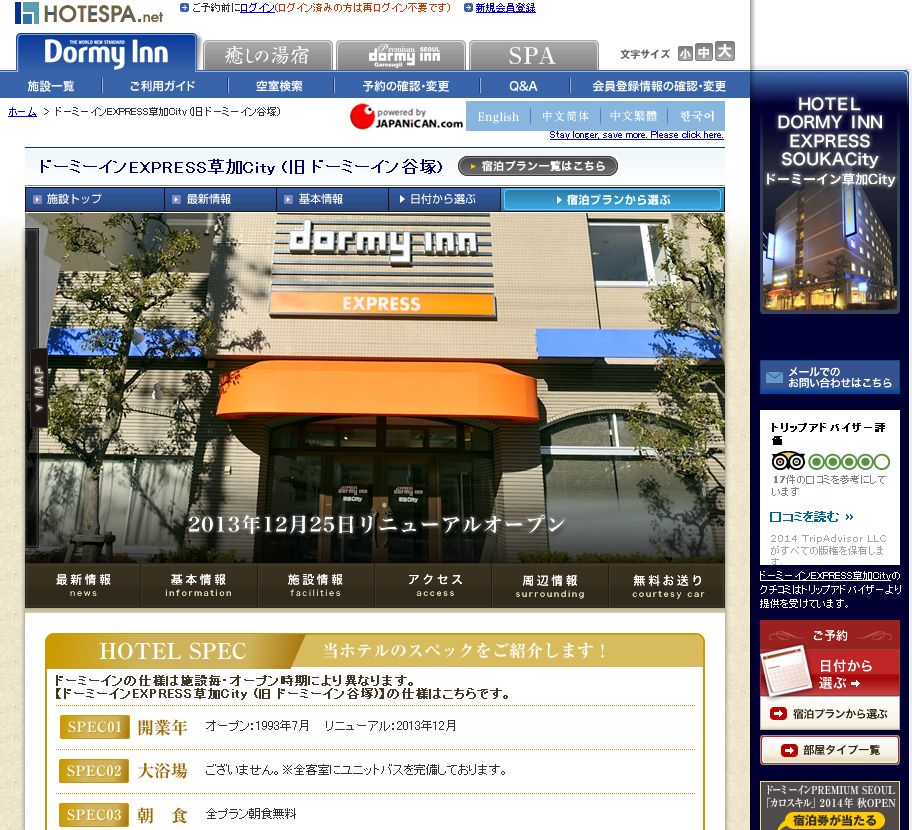Click the mail envelope icon for inquiries

(774, 377)
